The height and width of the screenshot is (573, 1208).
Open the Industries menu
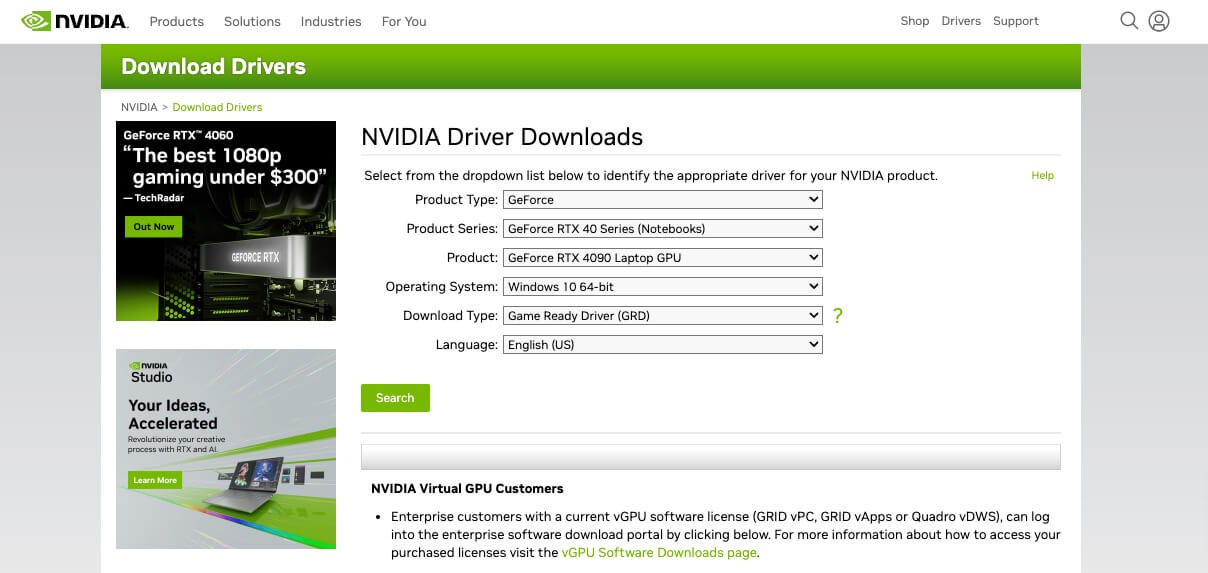coord(331,21)
